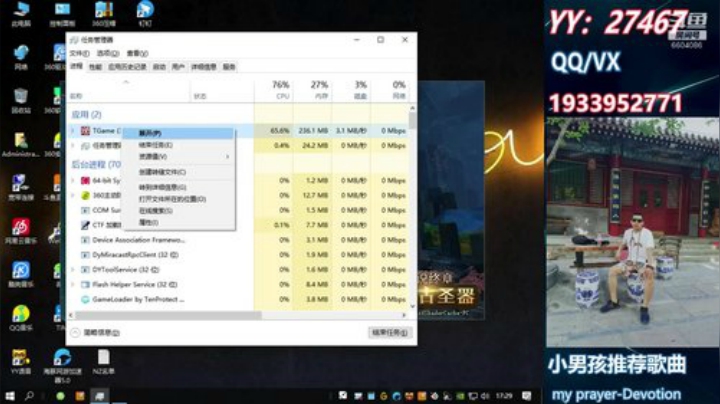Open the taskbar search magnifier

point(29,396)
